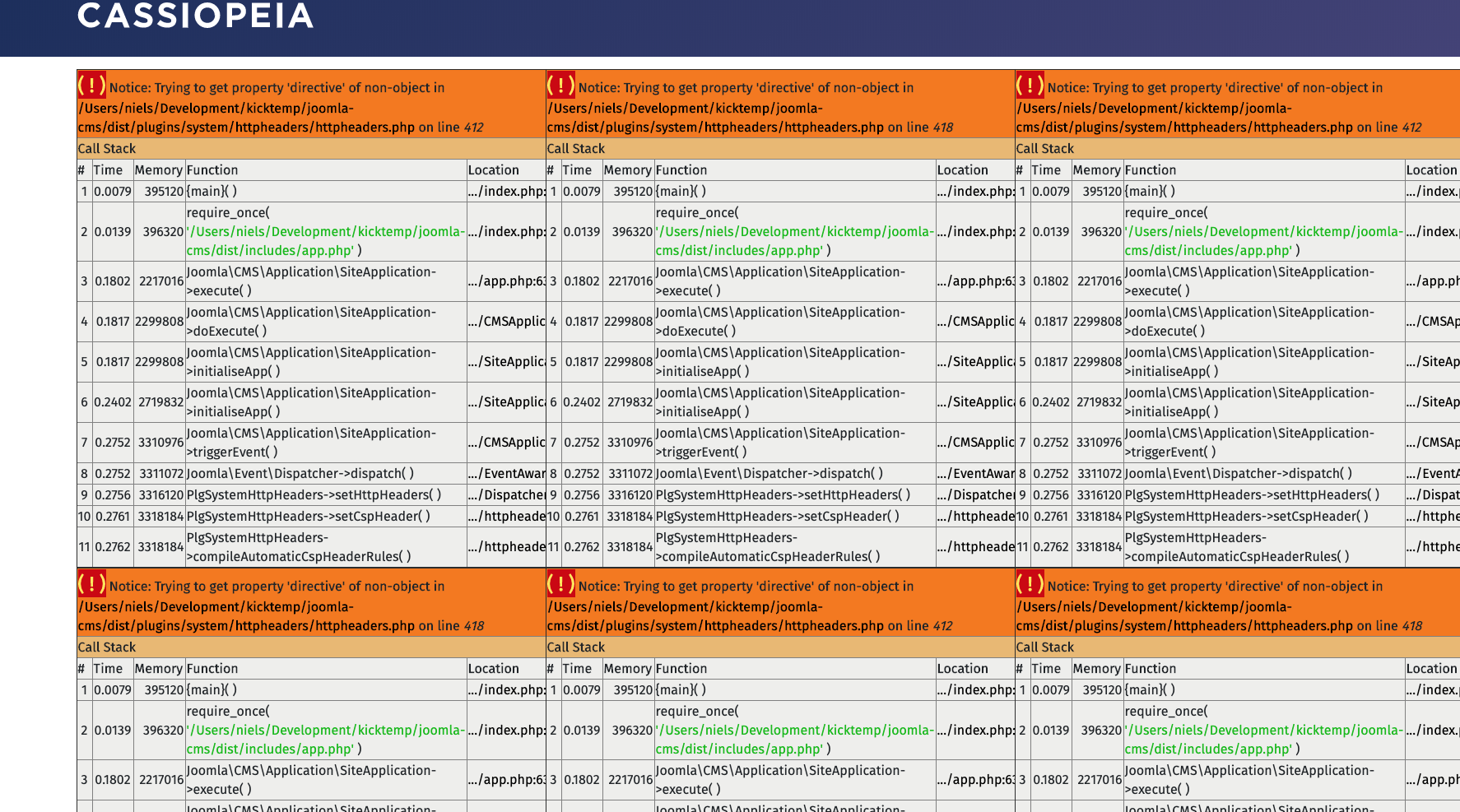The image size is (1460, 812).
Task: Click '{main}( )' in bottom-right table
Action: 1151,690
